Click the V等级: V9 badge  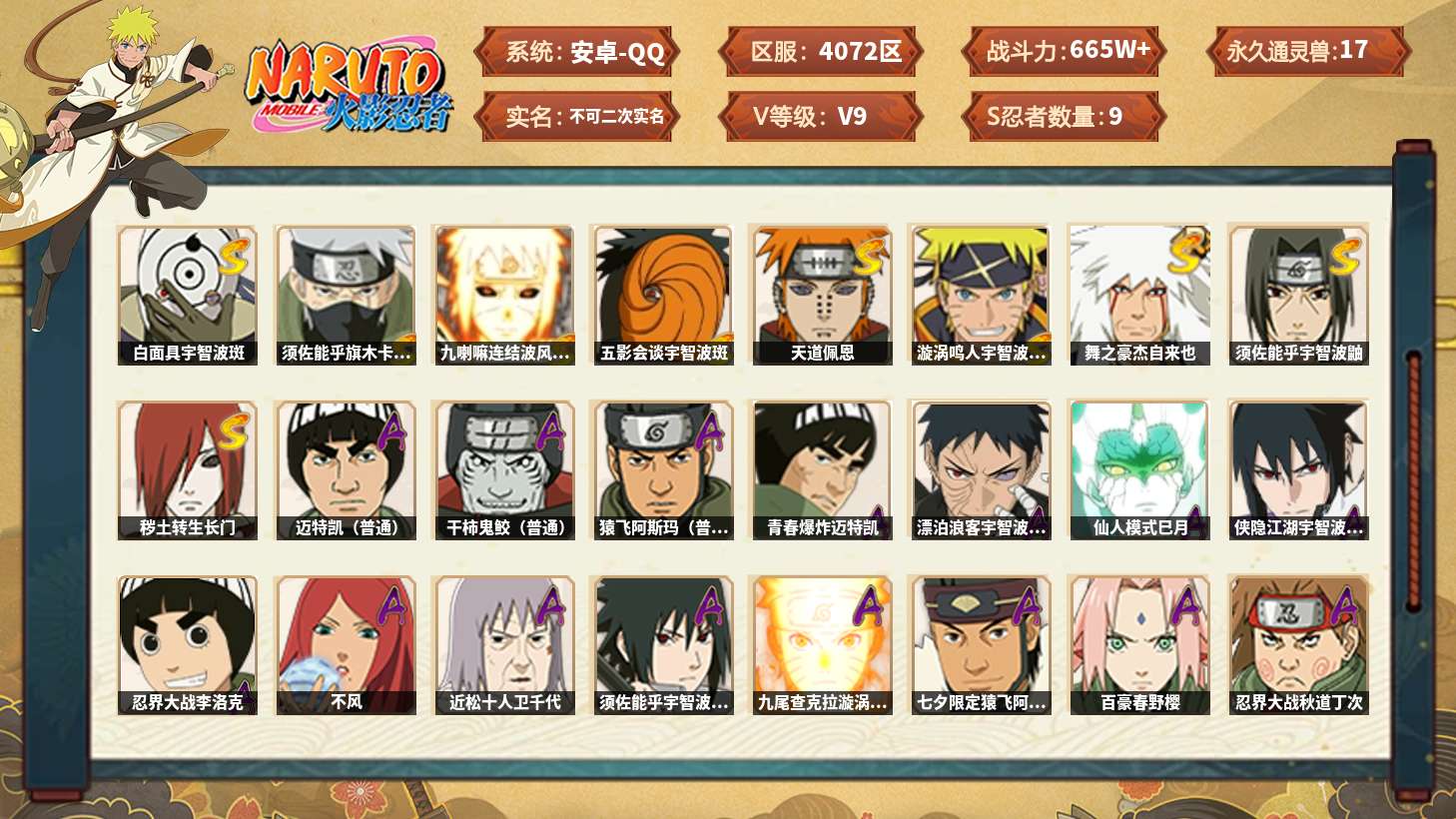[821, 117]
